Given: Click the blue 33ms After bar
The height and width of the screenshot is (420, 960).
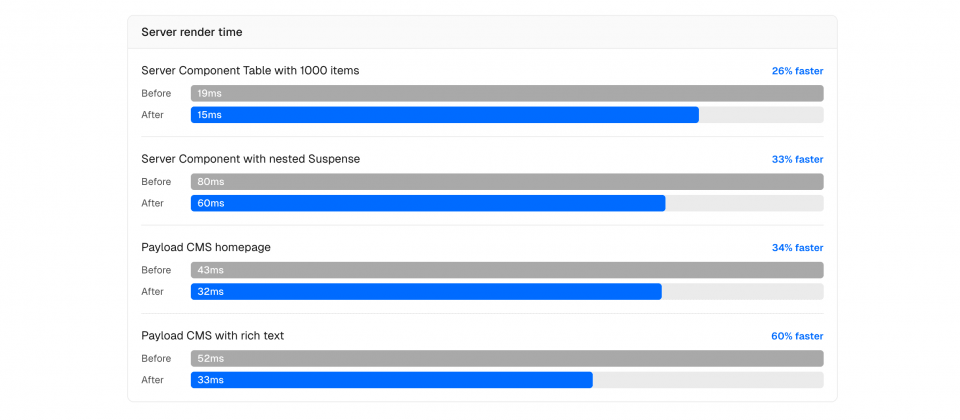Looking at the screenshot, I should (392, 380).
